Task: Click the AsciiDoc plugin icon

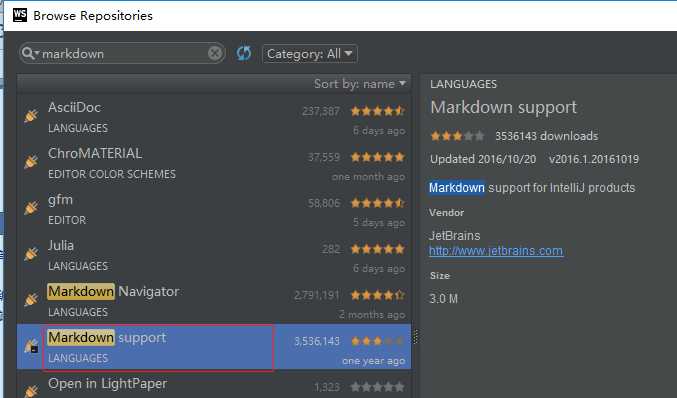Action: pyautogui.click(x=32, y=116)
